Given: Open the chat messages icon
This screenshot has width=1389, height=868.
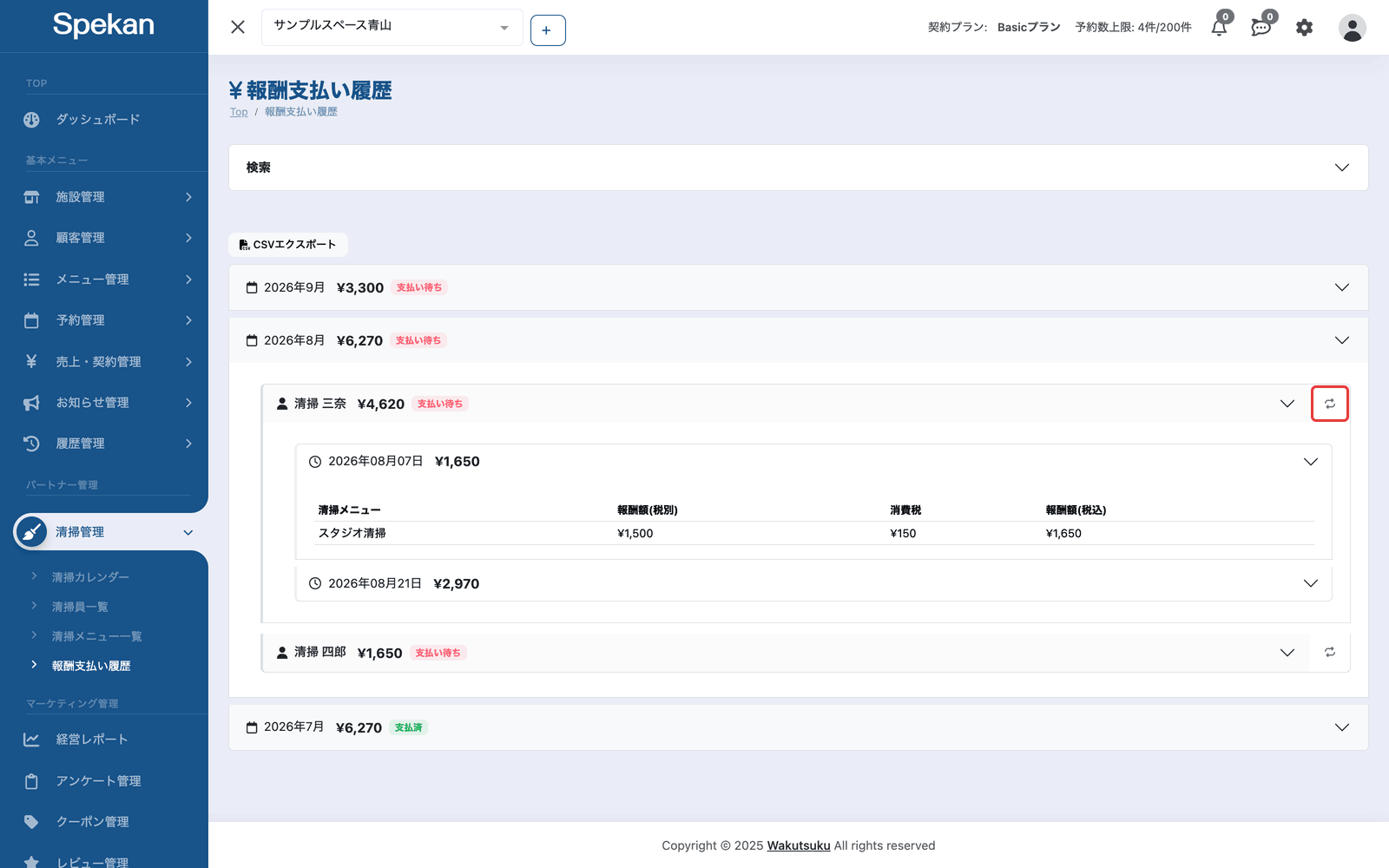Looking at the screenshot, I should tap(1261, 28).
